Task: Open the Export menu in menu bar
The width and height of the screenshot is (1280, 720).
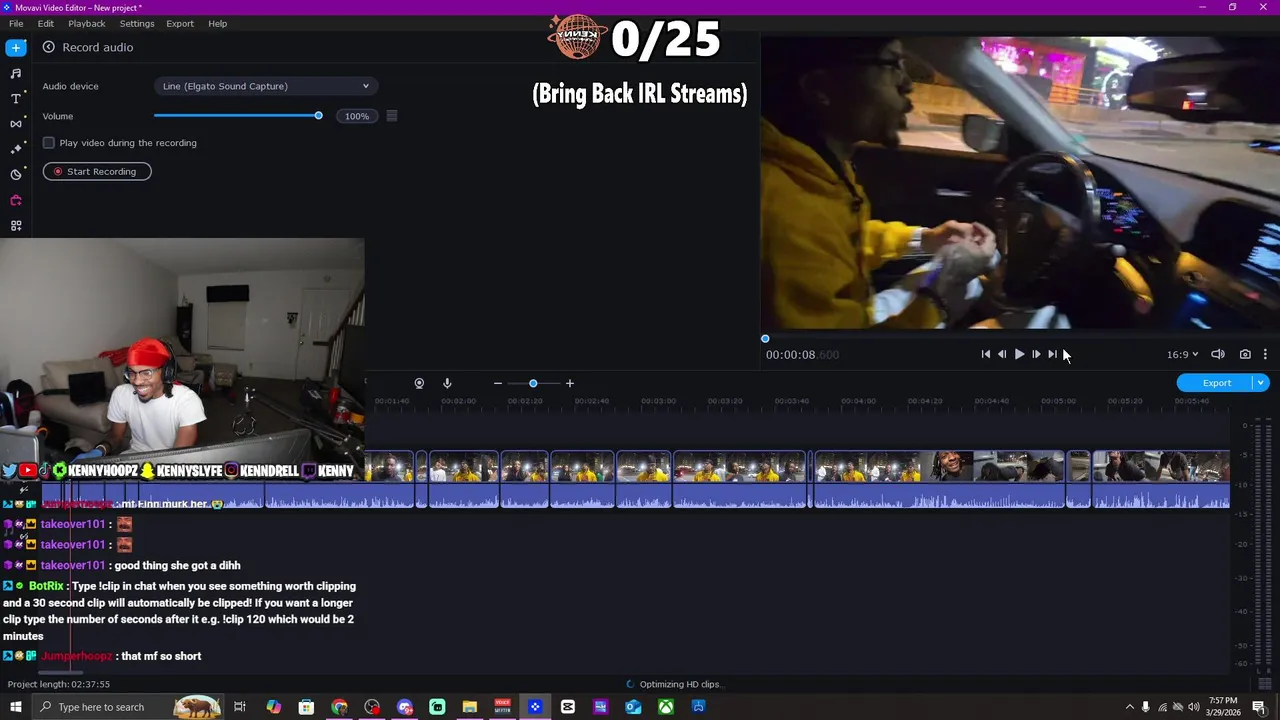Action: tap(180, 23)
